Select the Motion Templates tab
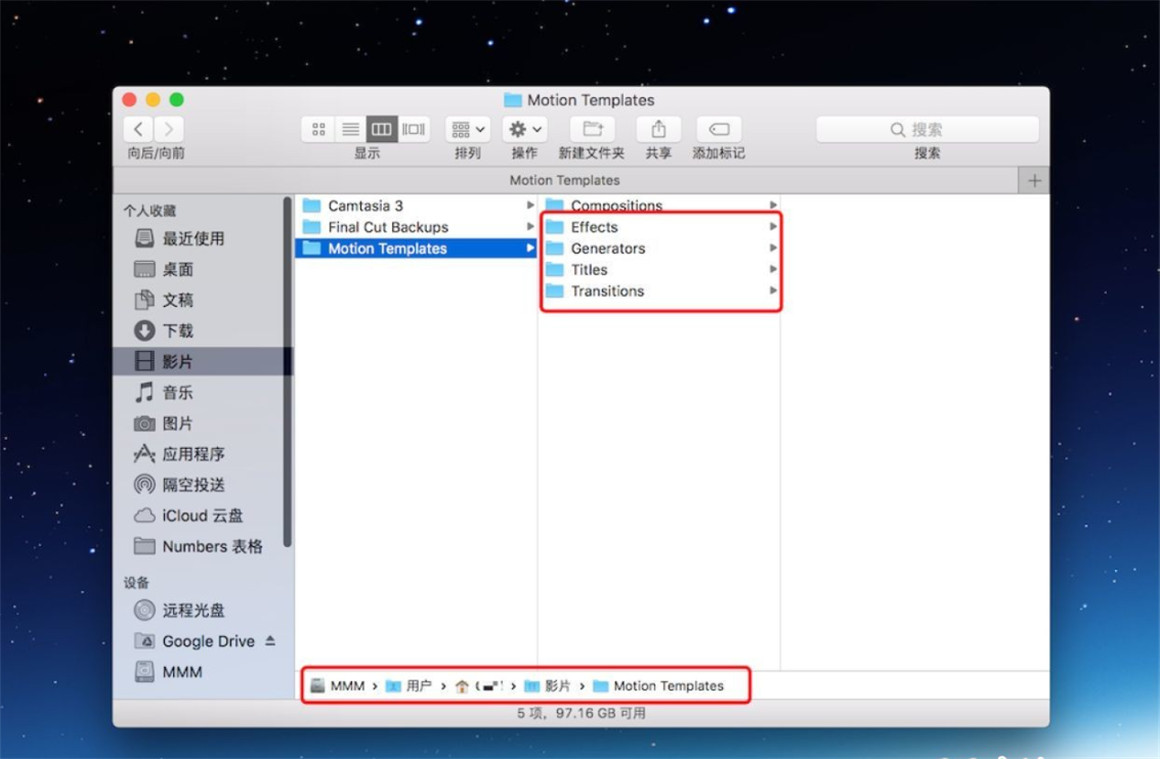This screenshot has width=1160, height=759. (565, 180)
